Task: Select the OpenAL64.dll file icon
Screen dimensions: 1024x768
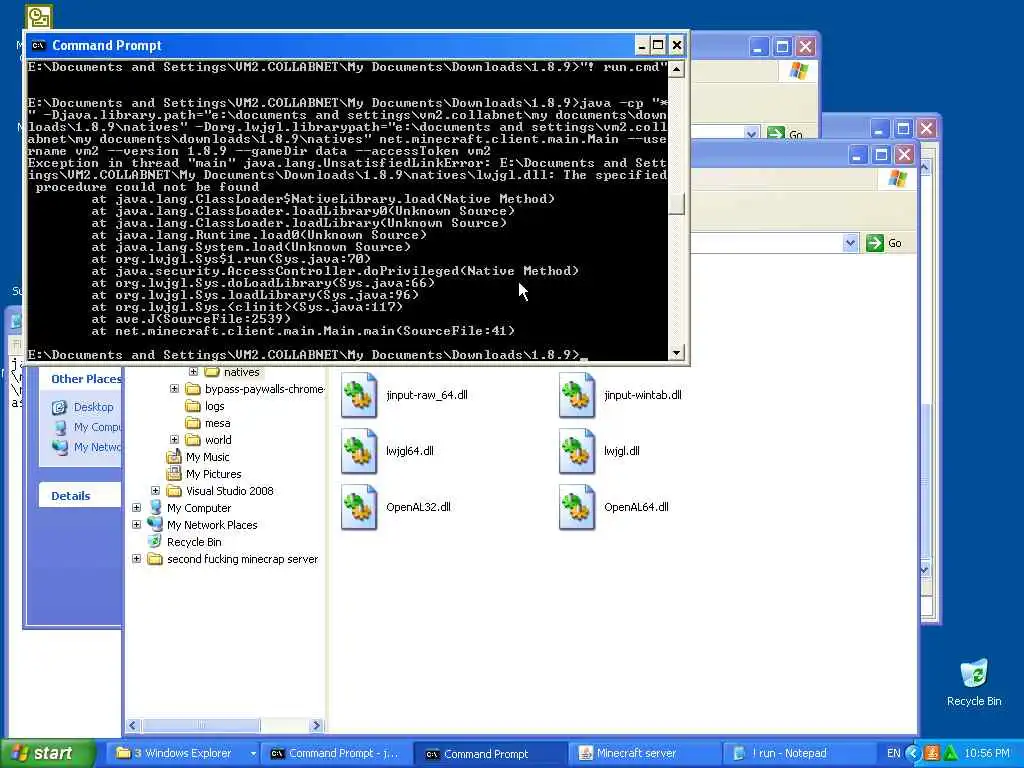Action: pyautogui.click(x=577, y=507)
